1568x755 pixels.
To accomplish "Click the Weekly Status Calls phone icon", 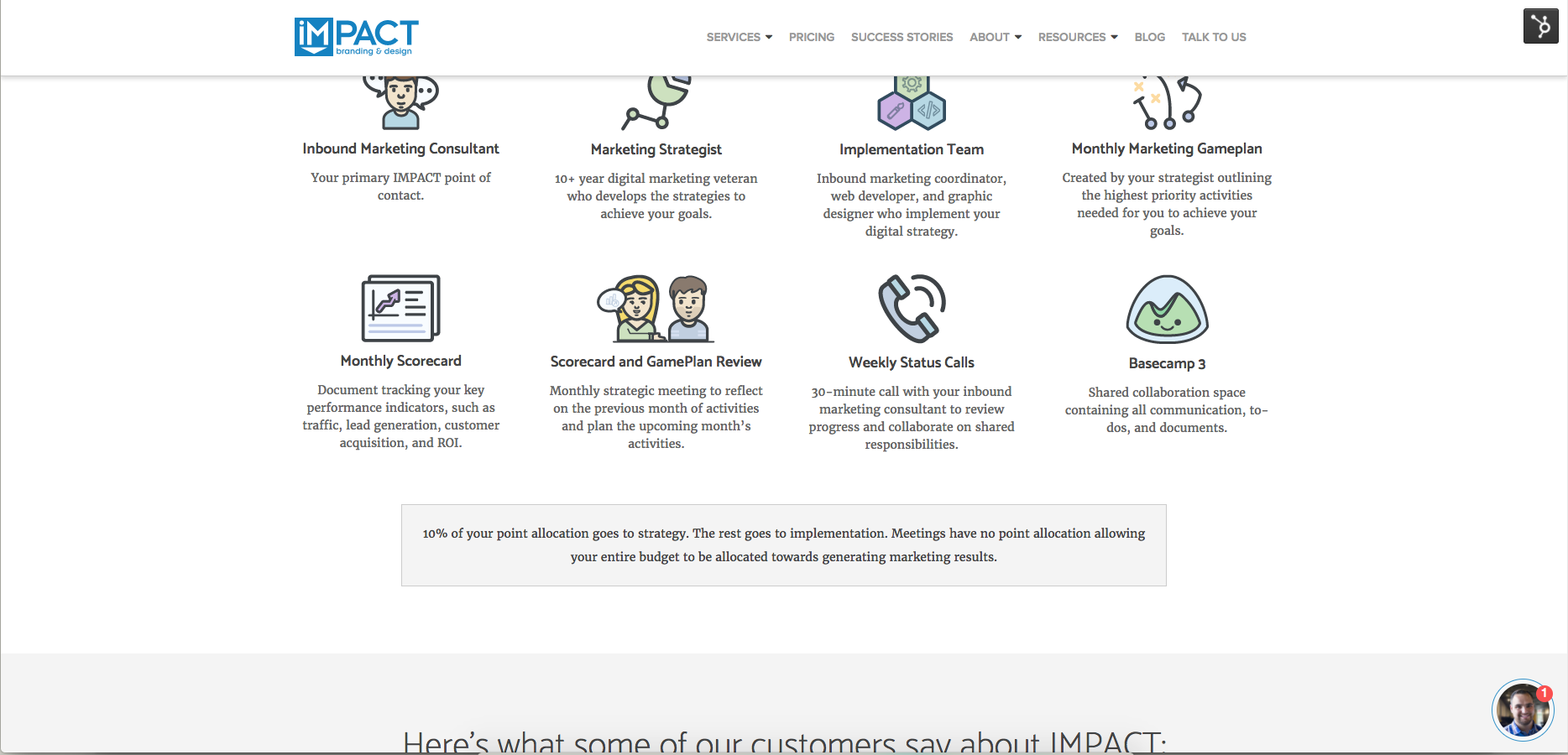I will (912, 308).
